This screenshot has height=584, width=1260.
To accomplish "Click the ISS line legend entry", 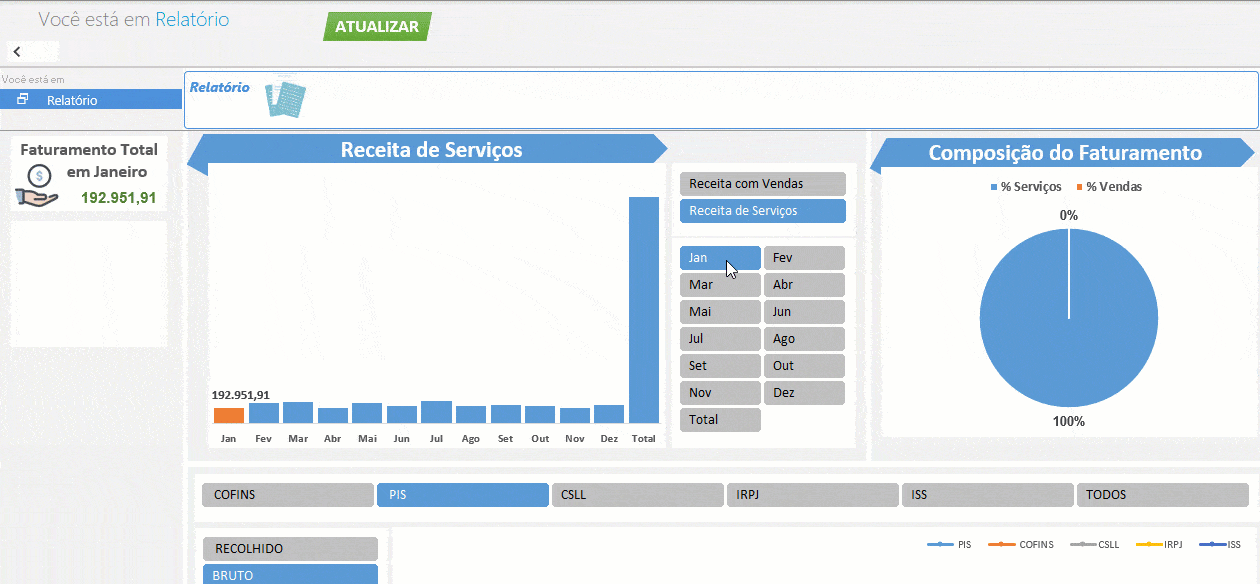I will (x=1220, y=545).
